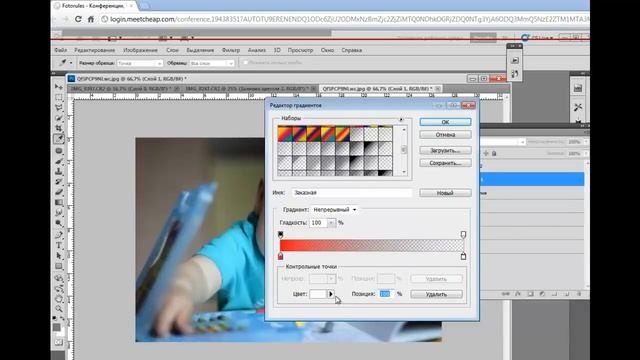Select the 3D Object Rotate tool
640x360 pixels.
(59, 278)
